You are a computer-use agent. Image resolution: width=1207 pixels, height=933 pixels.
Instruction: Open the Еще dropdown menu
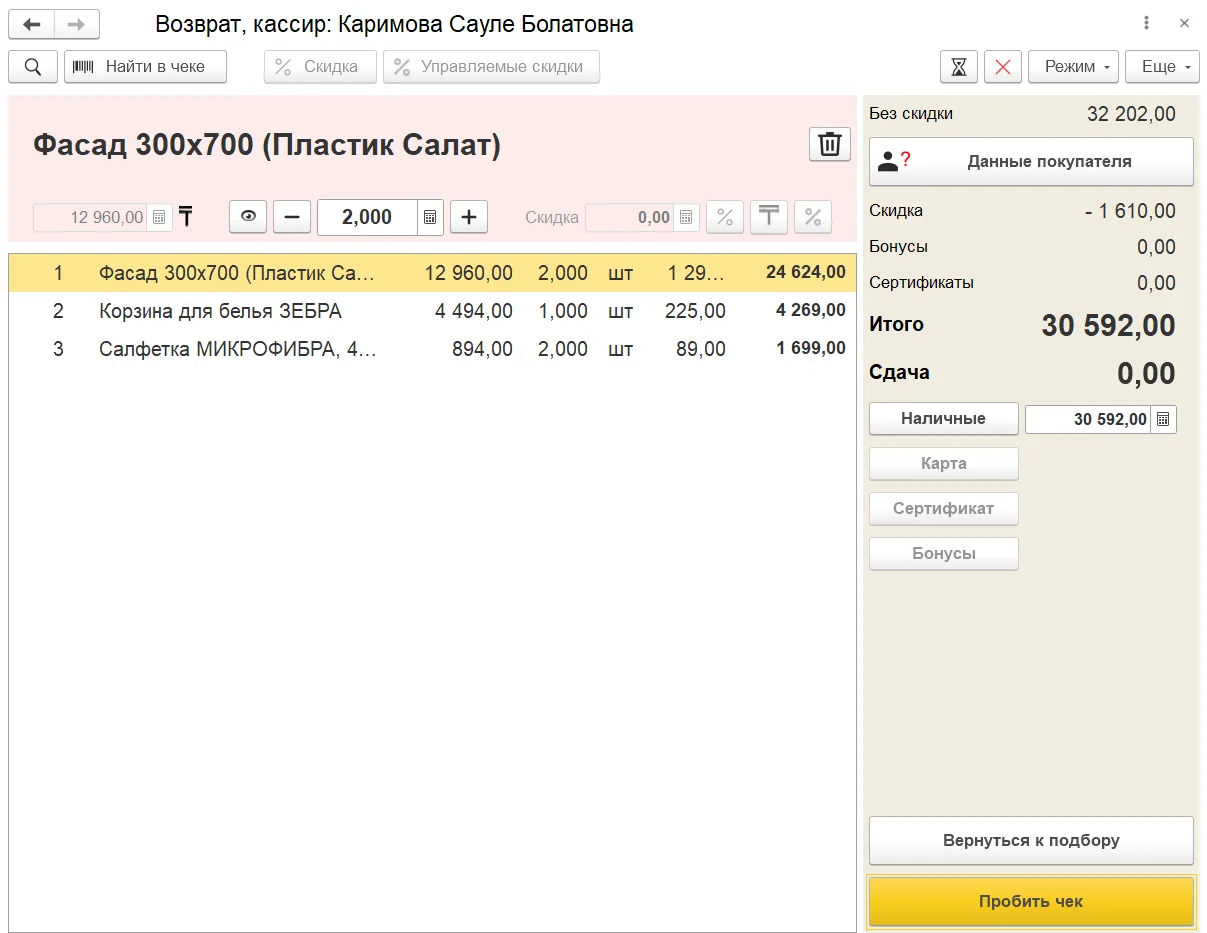[x=1162, y=67]
